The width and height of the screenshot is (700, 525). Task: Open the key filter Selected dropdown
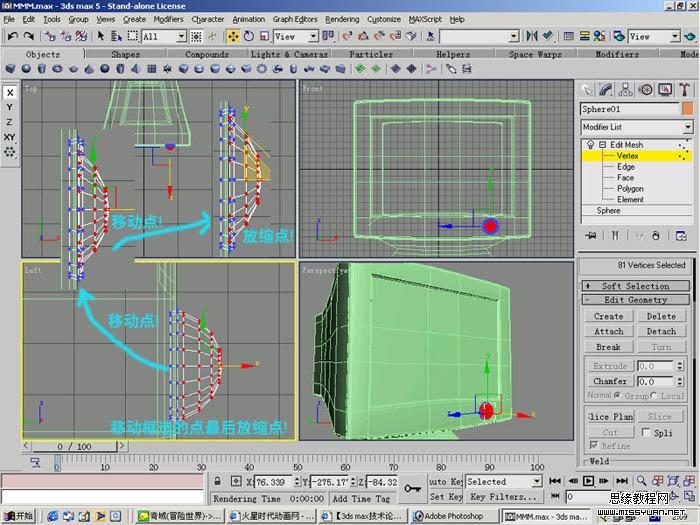pyautogui.click(x=537, y=481)
